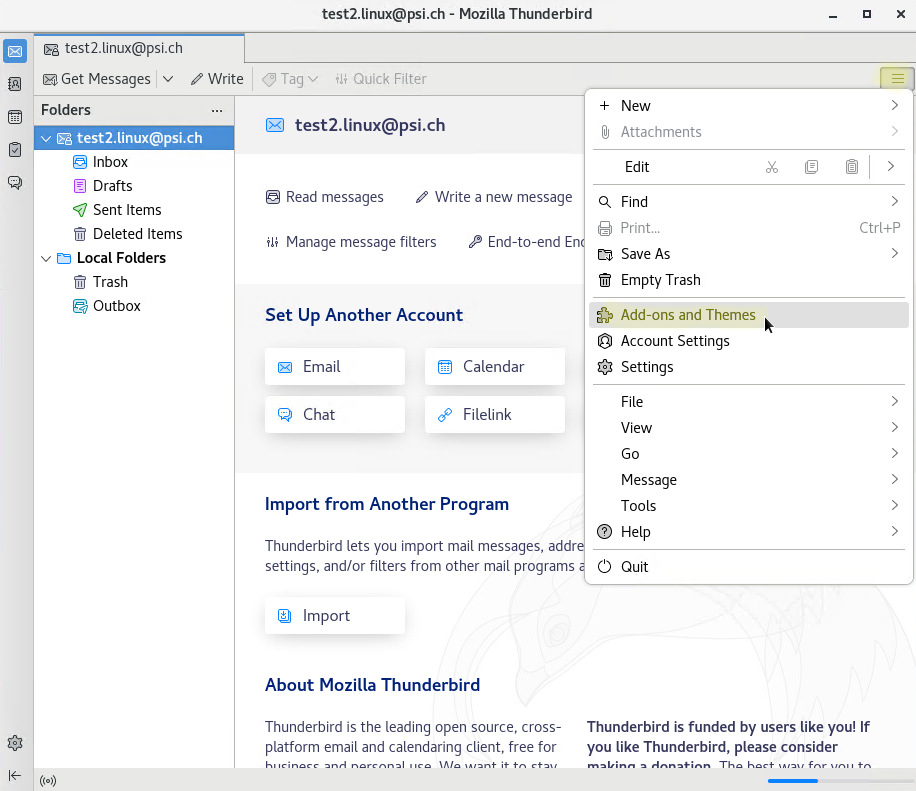Choose Quit from the menu
916x791 pixels.
tap(749, 567)
